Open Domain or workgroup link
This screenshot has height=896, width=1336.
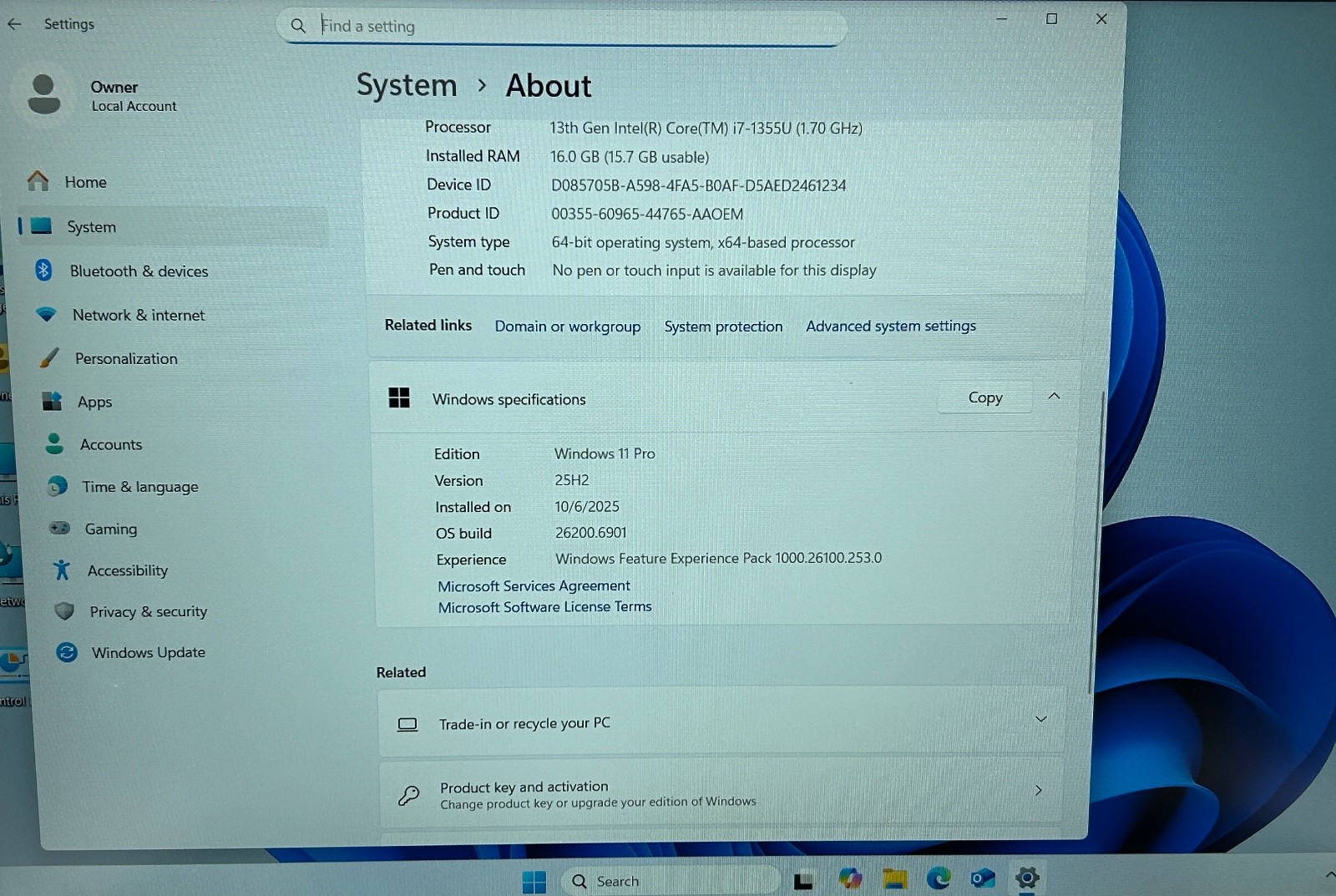568,327
